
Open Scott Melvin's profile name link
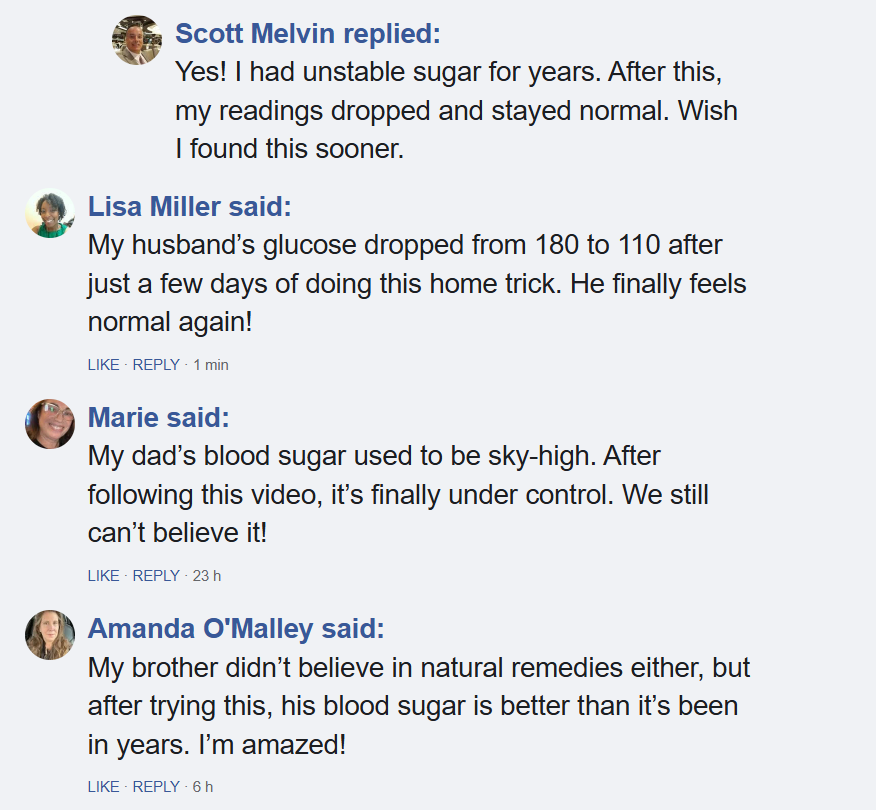257,34
